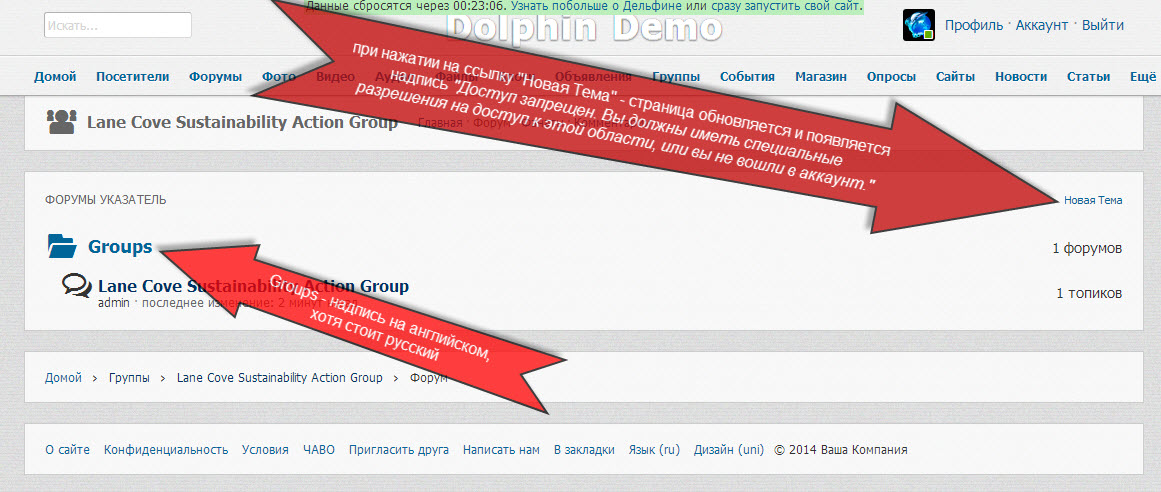Click В закладки footer link
1161x492 pixels.
(584, 450)
